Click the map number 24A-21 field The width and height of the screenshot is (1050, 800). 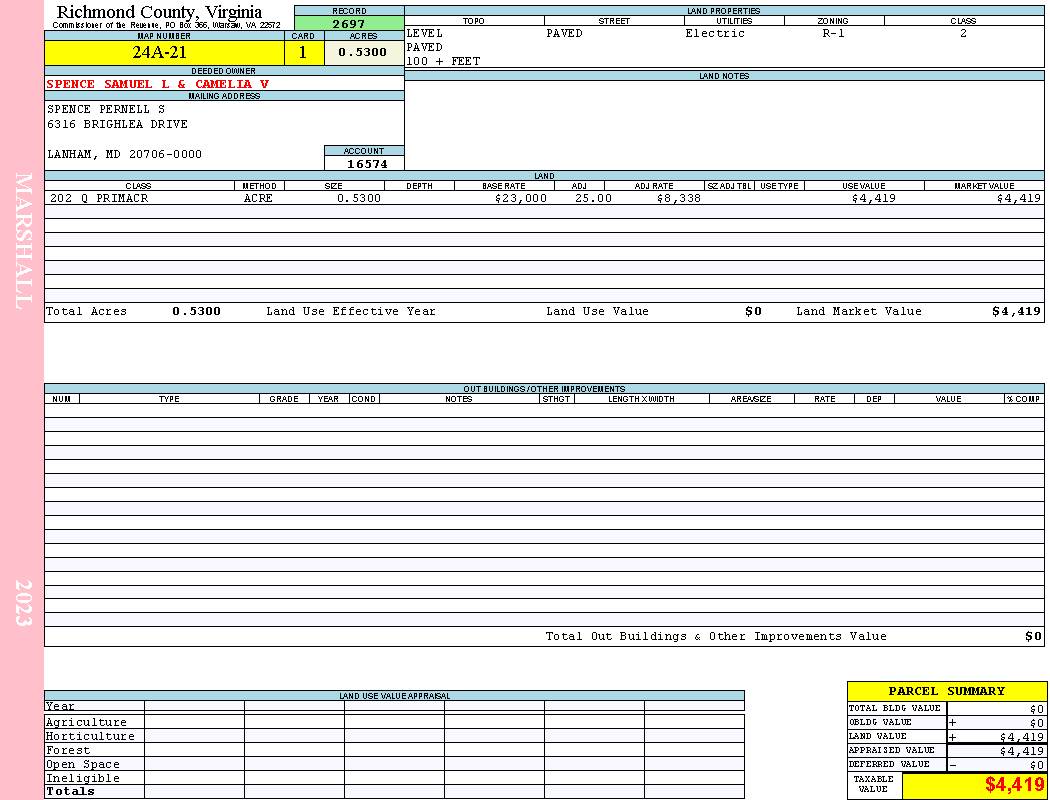click(x=164, y=52)
